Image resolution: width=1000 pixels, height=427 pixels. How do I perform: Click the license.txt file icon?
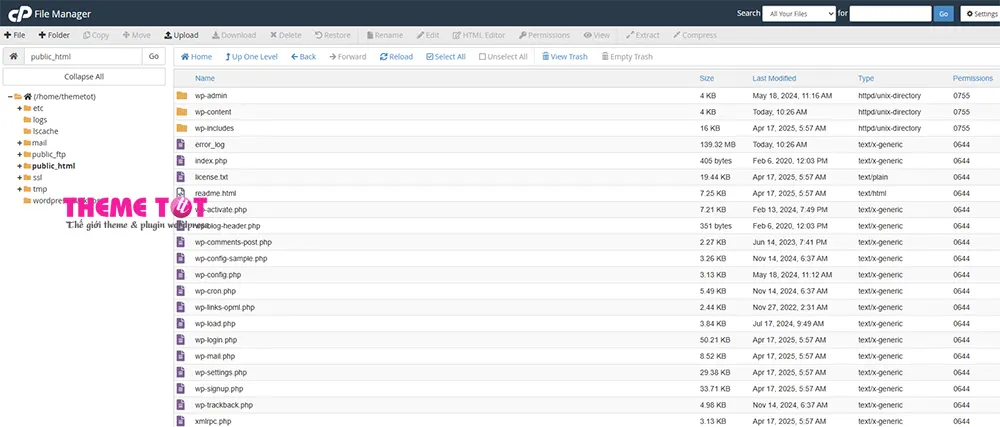coord(181,177)
